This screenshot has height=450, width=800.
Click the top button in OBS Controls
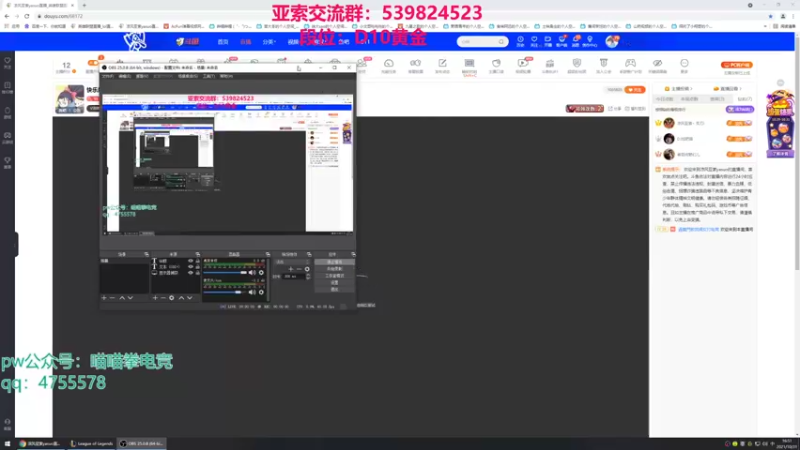point(334,262)
